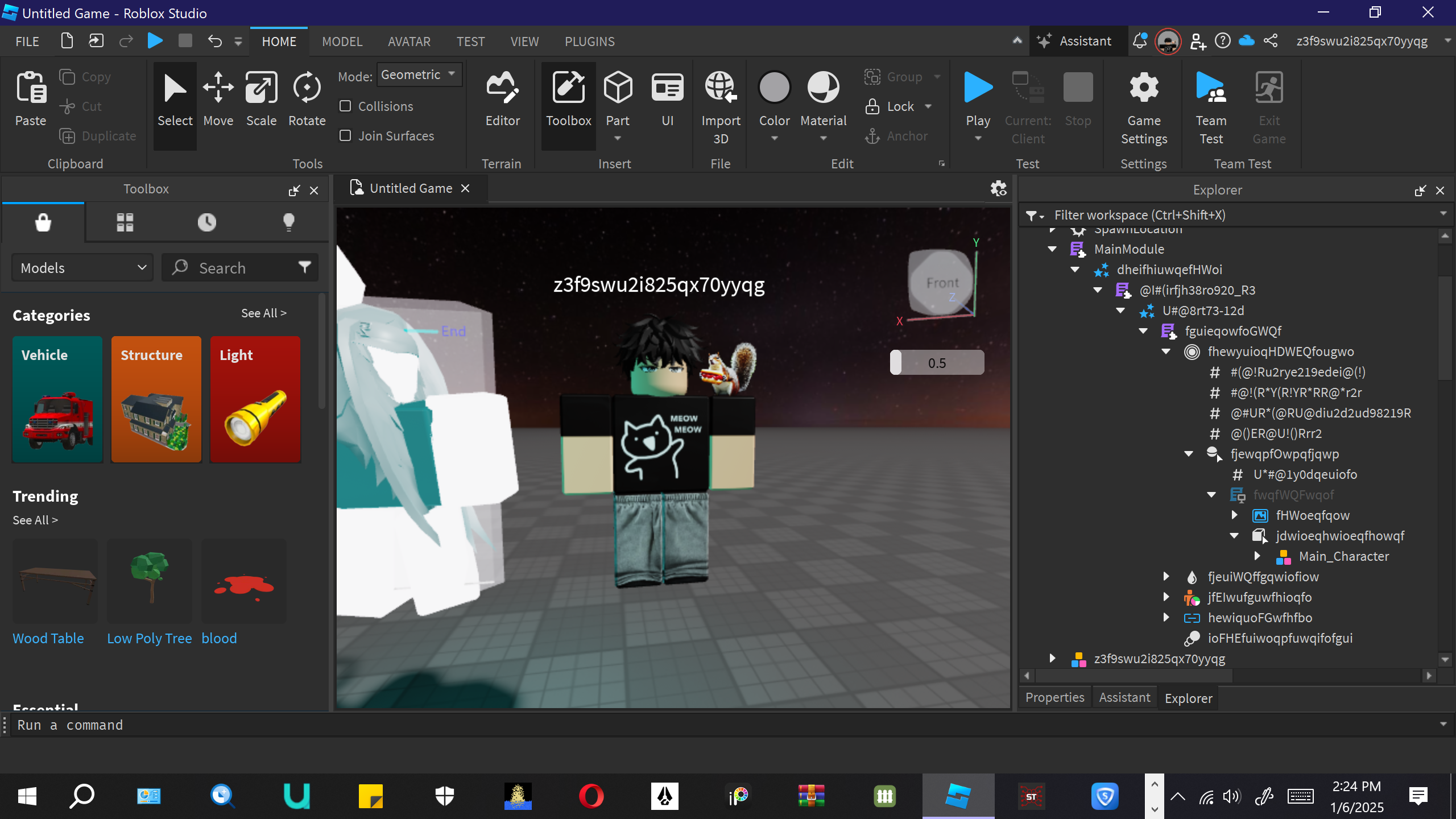Click the 0.5 slider in viewport

(937, 363)
